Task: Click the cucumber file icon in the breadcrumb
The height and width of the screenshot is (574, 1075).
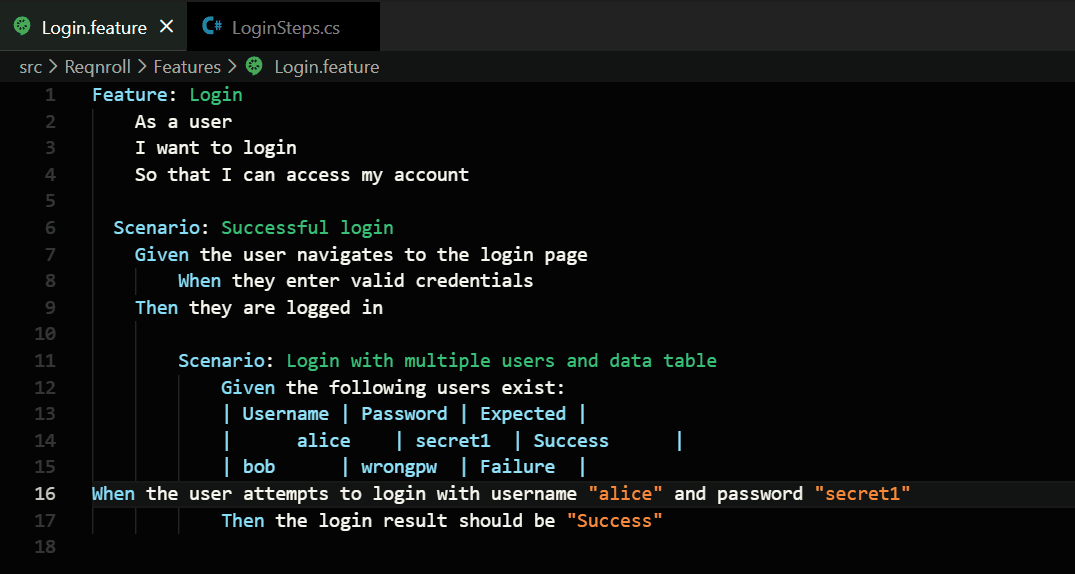Action: tap(254, 67)
